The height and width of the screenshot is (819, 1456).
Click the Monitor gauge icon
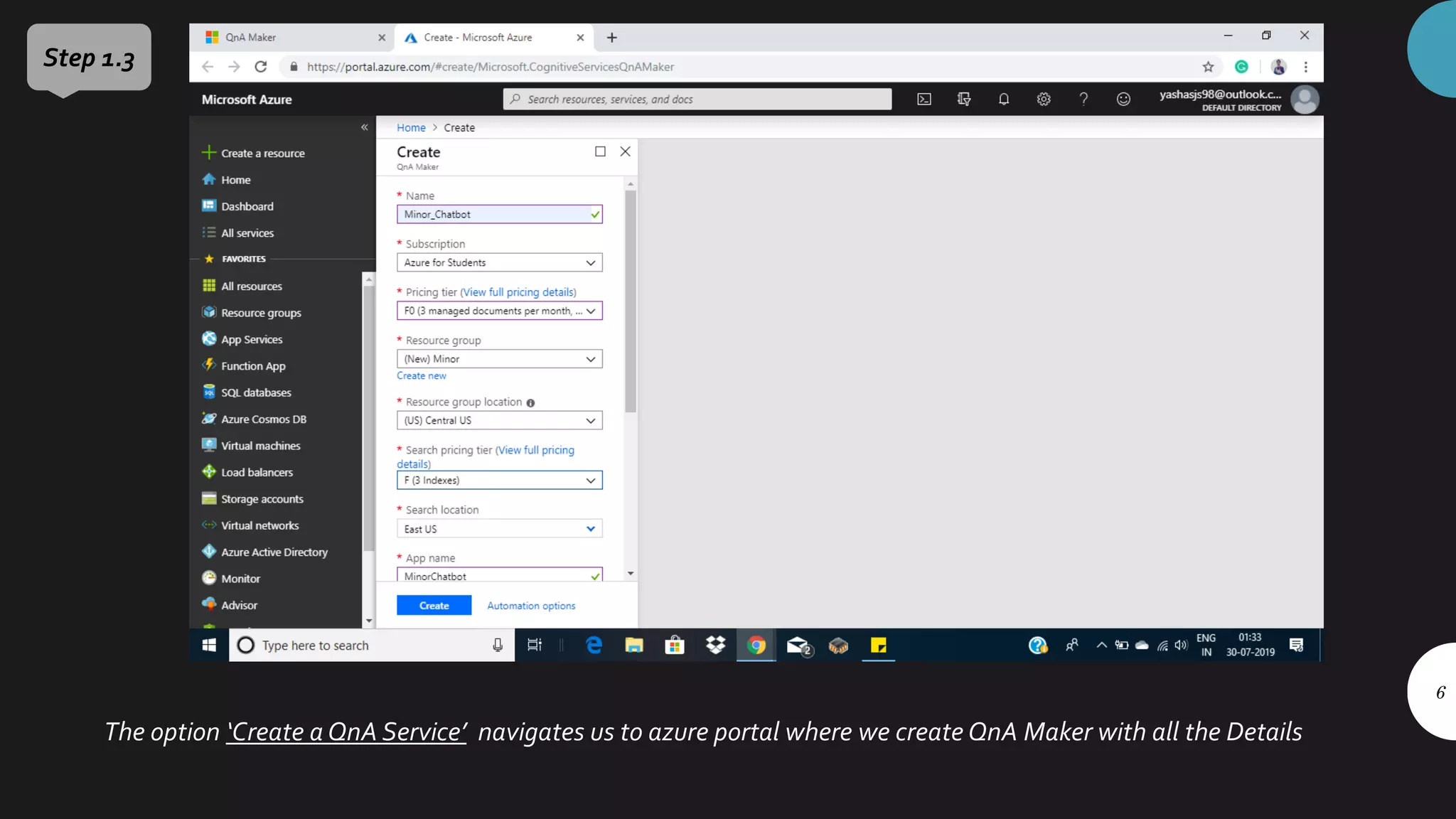click(209, 578)
